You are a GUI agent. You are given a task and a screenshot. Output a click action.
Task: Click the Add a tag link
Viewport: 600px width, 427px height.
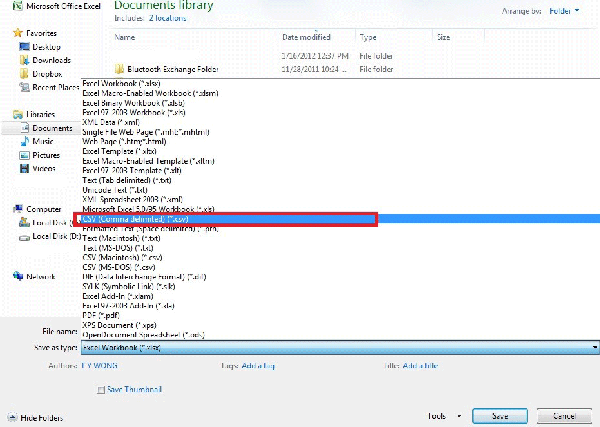click(258, 366)
